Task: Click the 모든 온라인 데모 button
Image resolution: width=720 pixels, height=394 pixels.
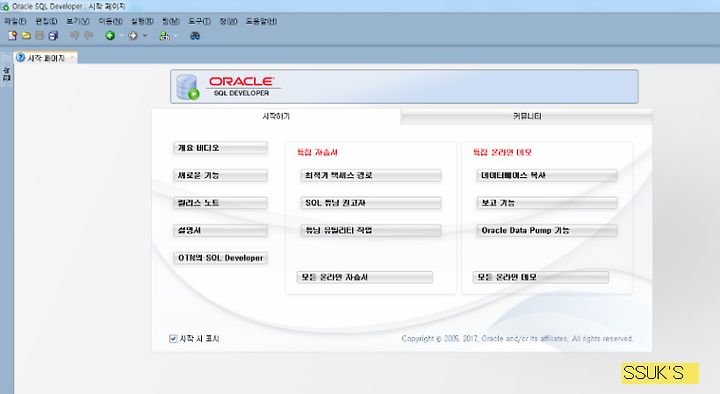Action: 541,277
